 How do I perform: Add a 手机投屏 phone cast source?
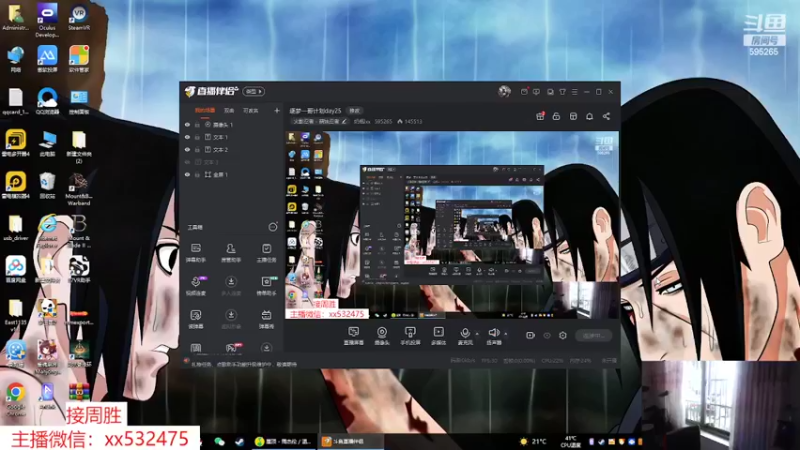410,336
